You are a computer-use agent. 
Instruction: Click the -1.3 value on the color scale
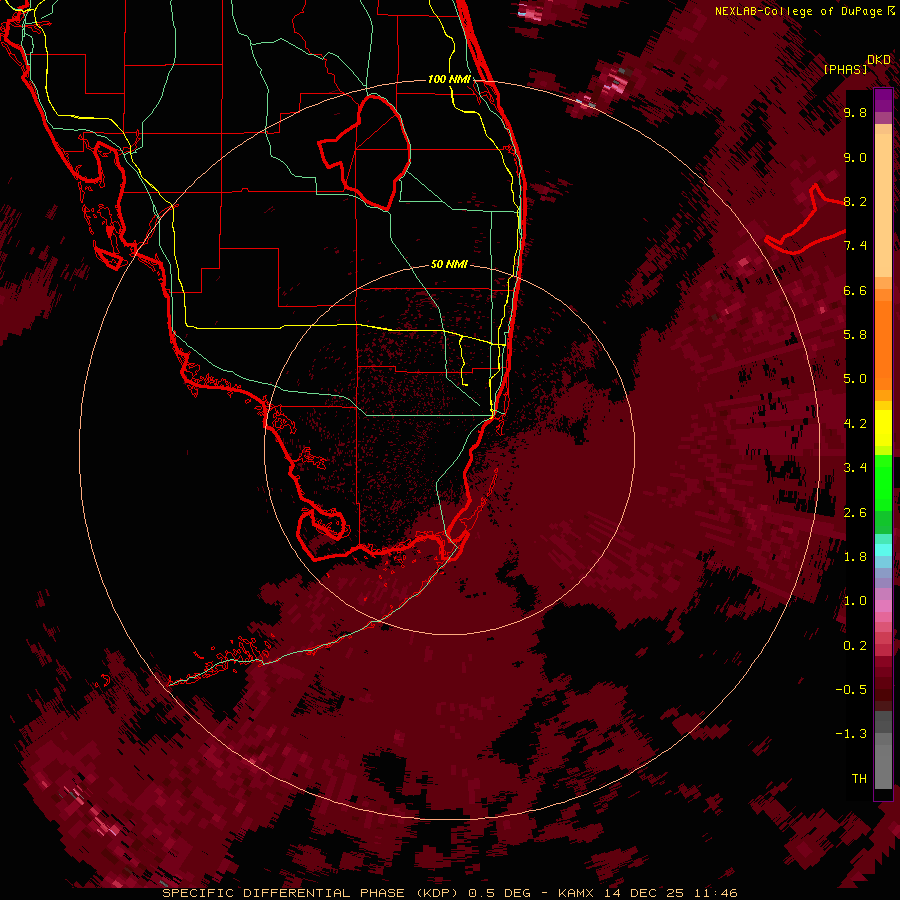point(851,734)
